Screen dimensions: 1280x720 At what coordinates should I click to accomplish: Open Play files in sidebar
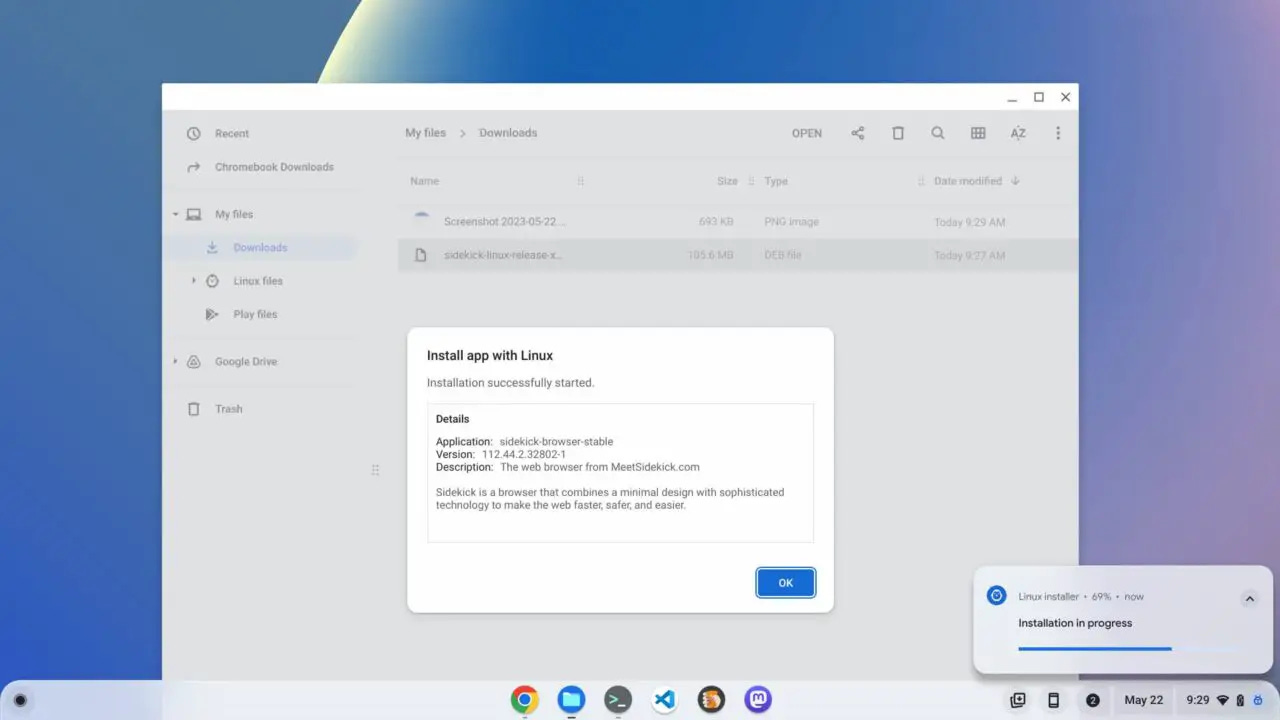(255, 314)
